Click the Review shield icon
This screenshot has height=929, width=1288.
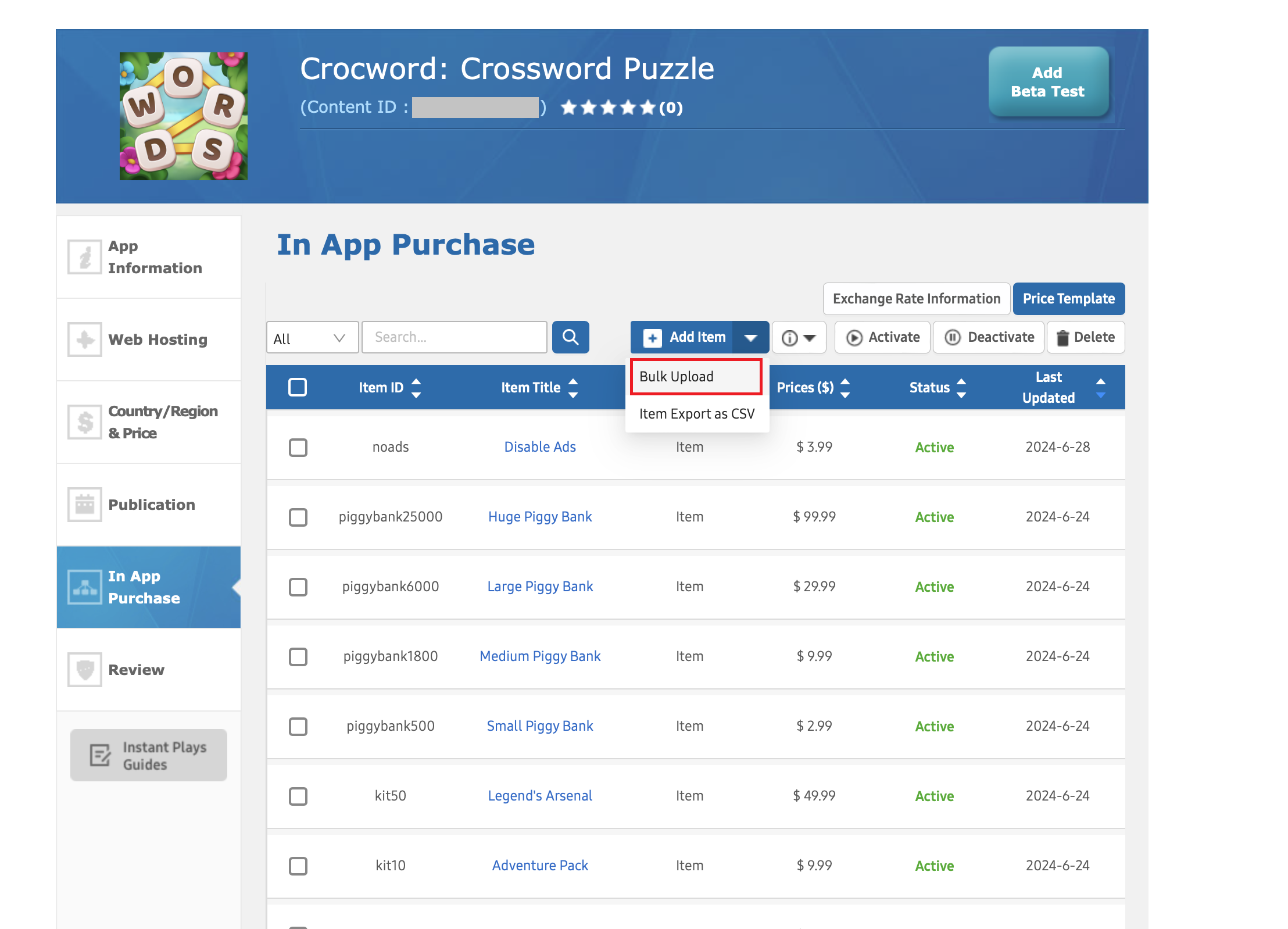click(84, 669)
